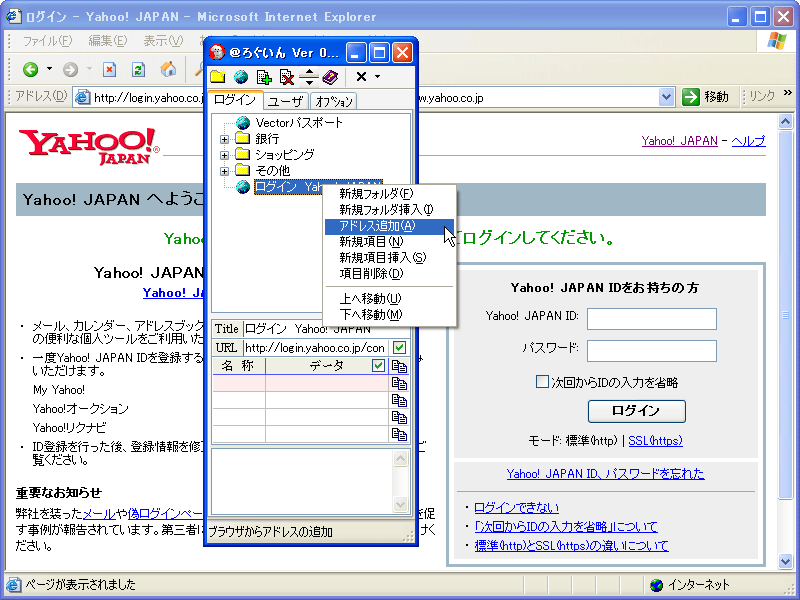The image size is (800, 600).
Task: Select the 銀行 folder label
Action: click(267, 139)
